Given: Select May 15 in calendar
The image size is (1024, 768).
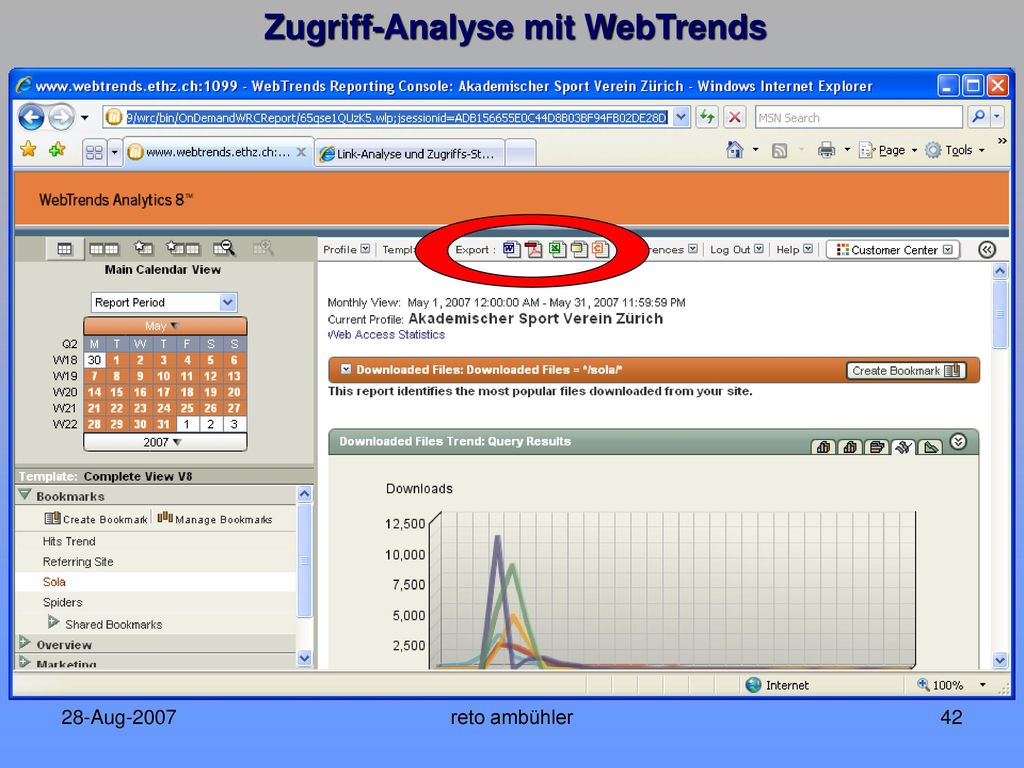Looking at the screenshot, I should click(x=116, y=392).
